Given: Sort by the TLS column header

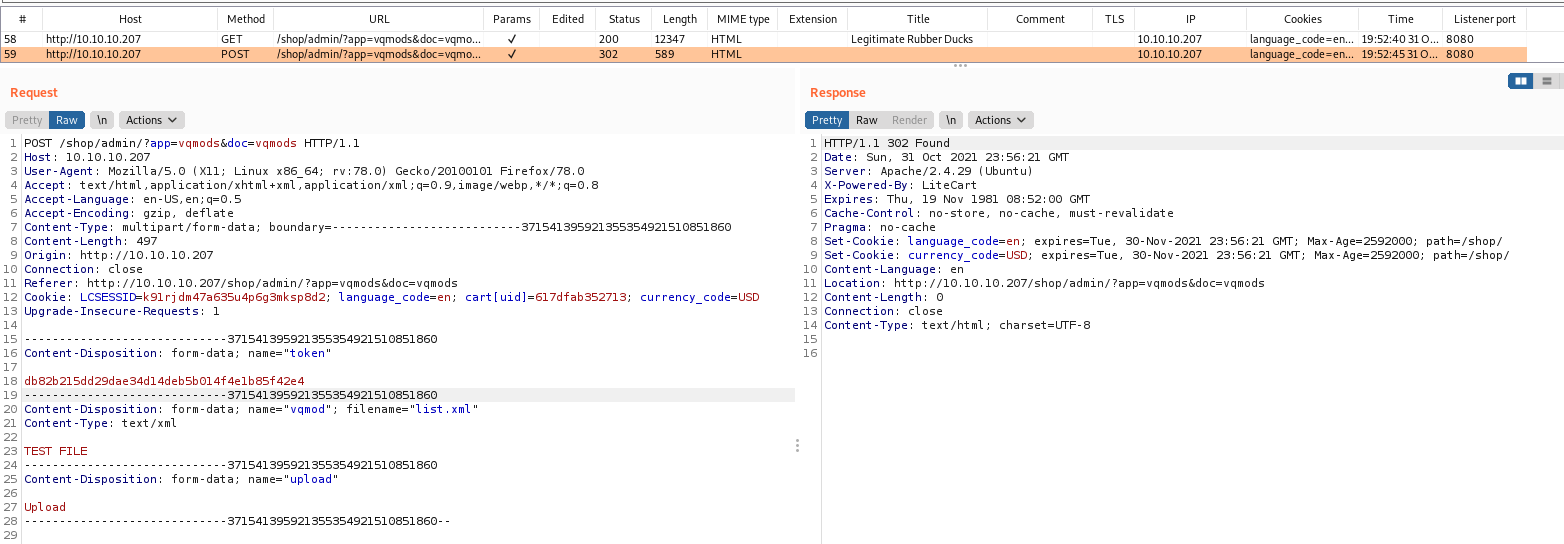Looking at the screenshot, I should click(1114, 19).
